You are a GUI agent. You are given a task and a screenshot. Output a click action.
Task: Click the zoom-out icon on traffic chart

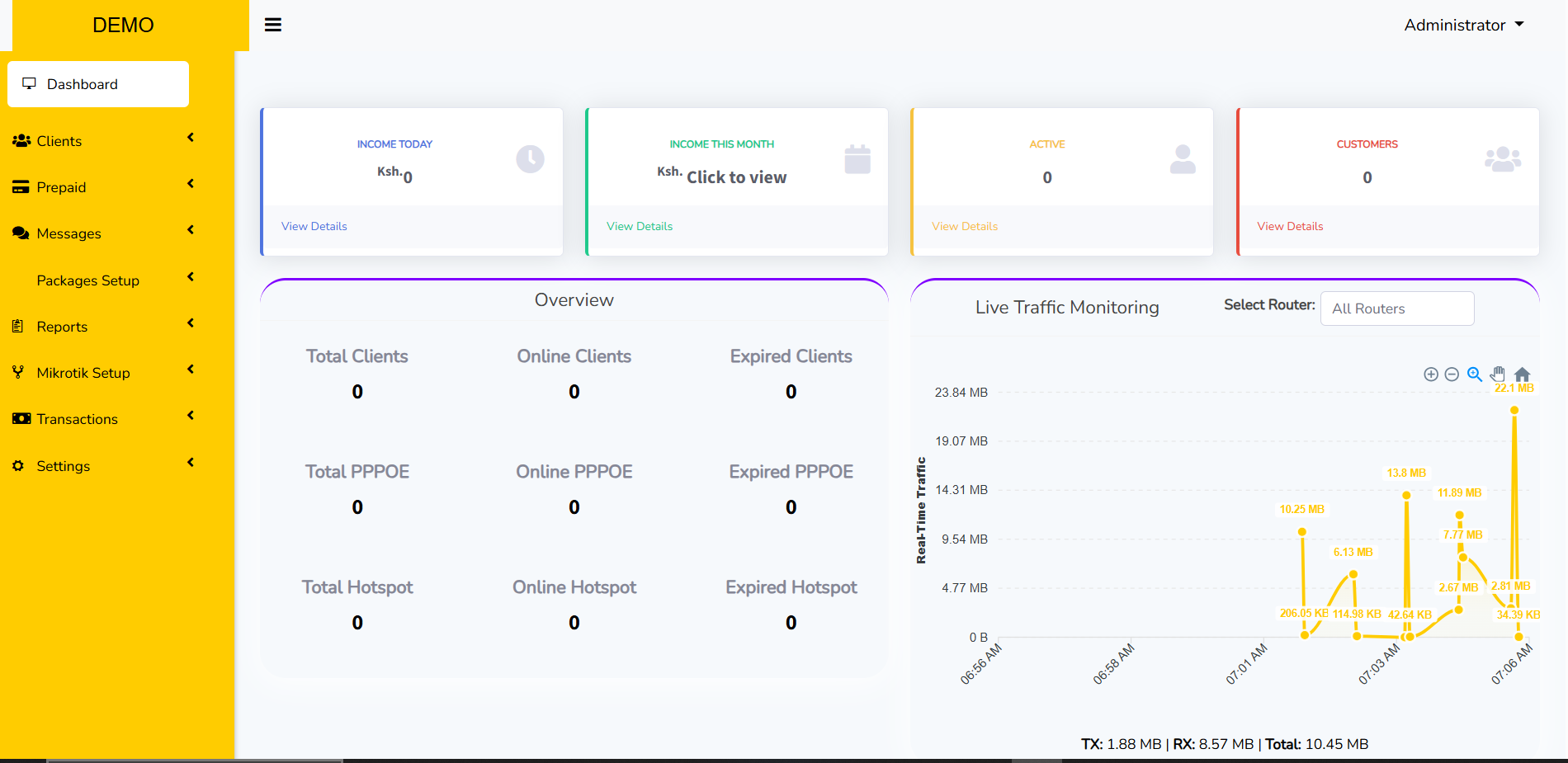pyautogui.click(x=1452, y=374)
